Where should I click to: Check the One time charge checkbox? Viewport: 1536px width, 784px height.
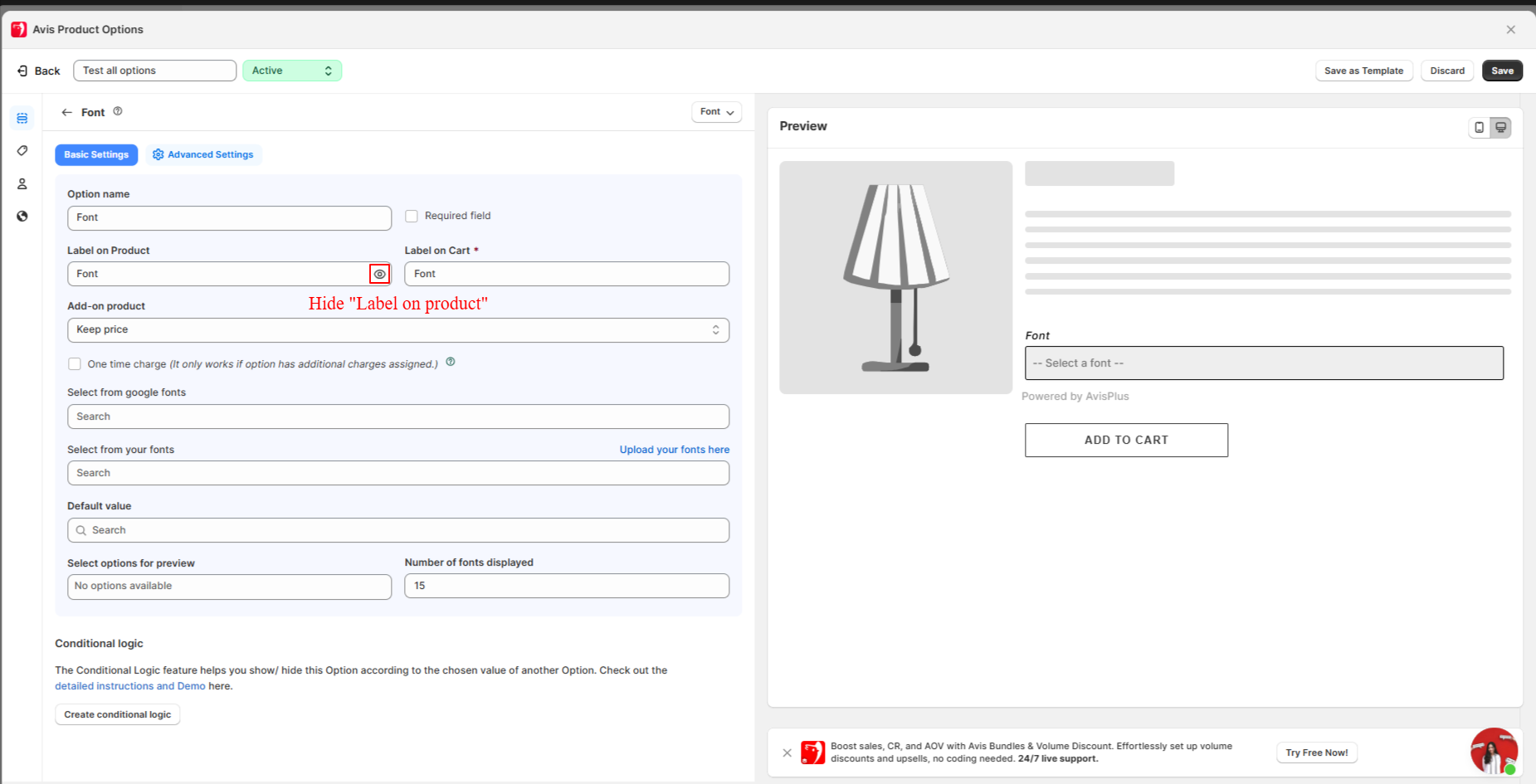click(75, 364)
